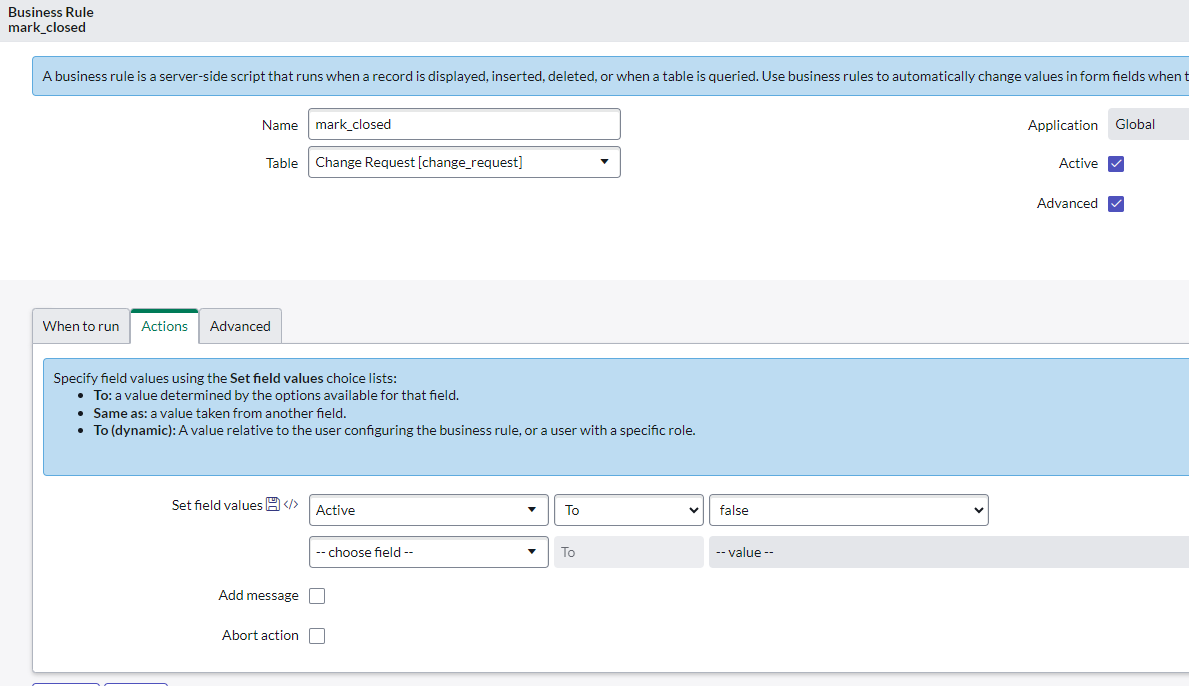Open the 'To' operator dropdown
Screen dimensions: 1189x686
click(x=628, y=510)
